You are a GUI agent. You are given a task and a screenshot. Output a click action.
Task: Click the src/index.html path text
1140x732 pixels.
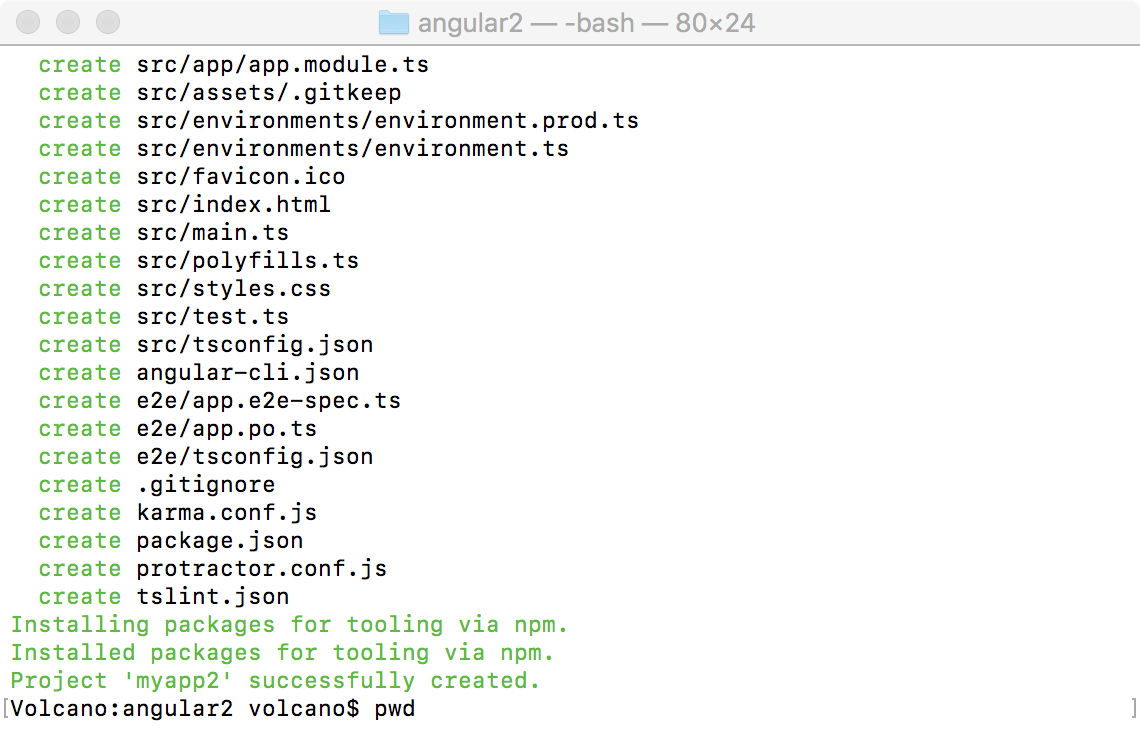pyautogui.click(x=233, y=205)
